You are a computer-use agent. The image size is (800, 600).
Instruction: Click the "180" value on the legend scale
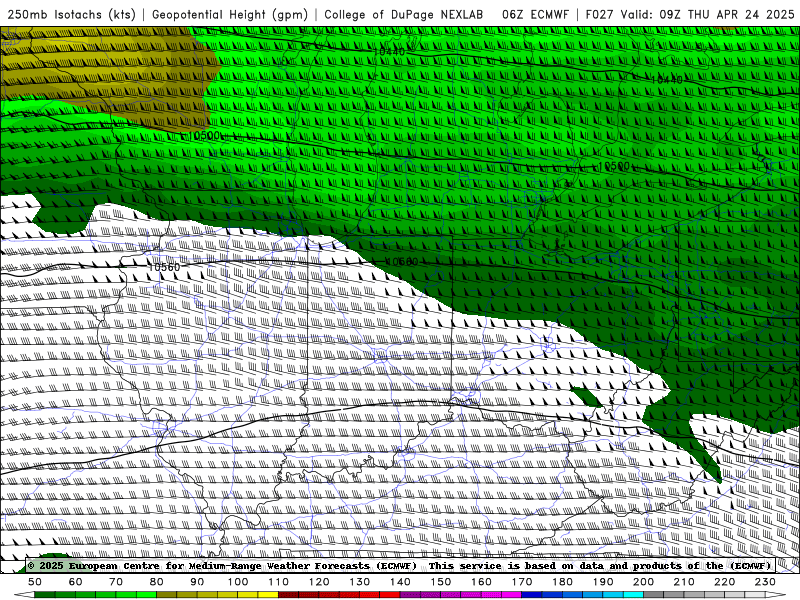click(562, 582)
